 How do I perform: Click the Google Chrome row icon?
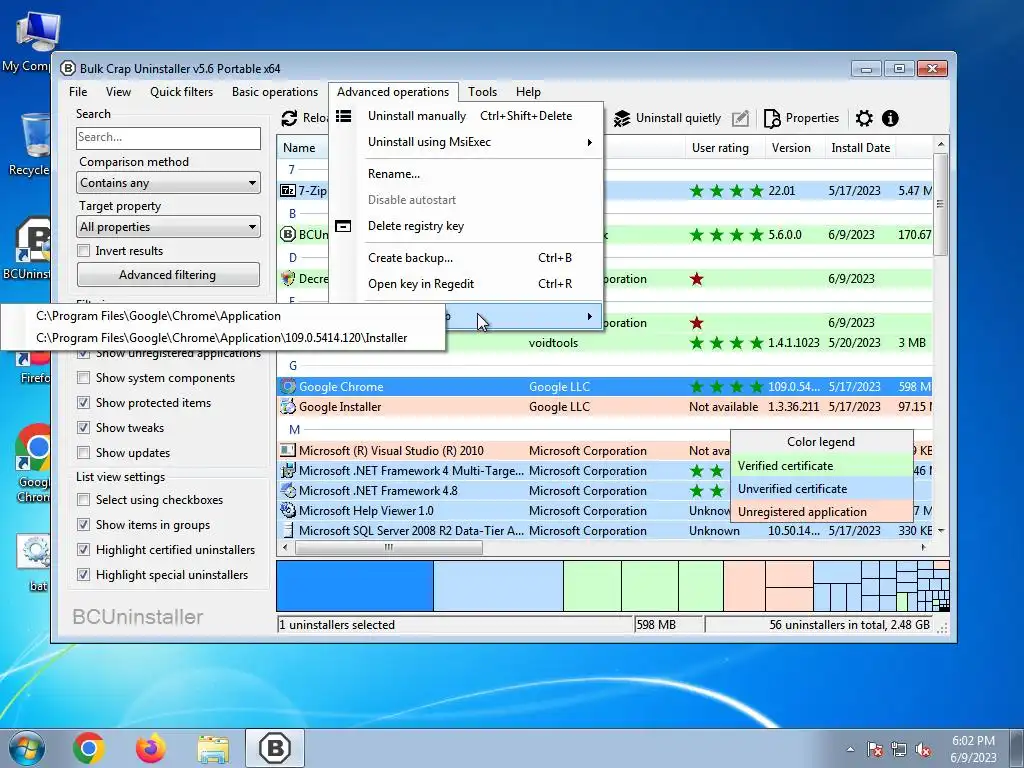[287, 387]
